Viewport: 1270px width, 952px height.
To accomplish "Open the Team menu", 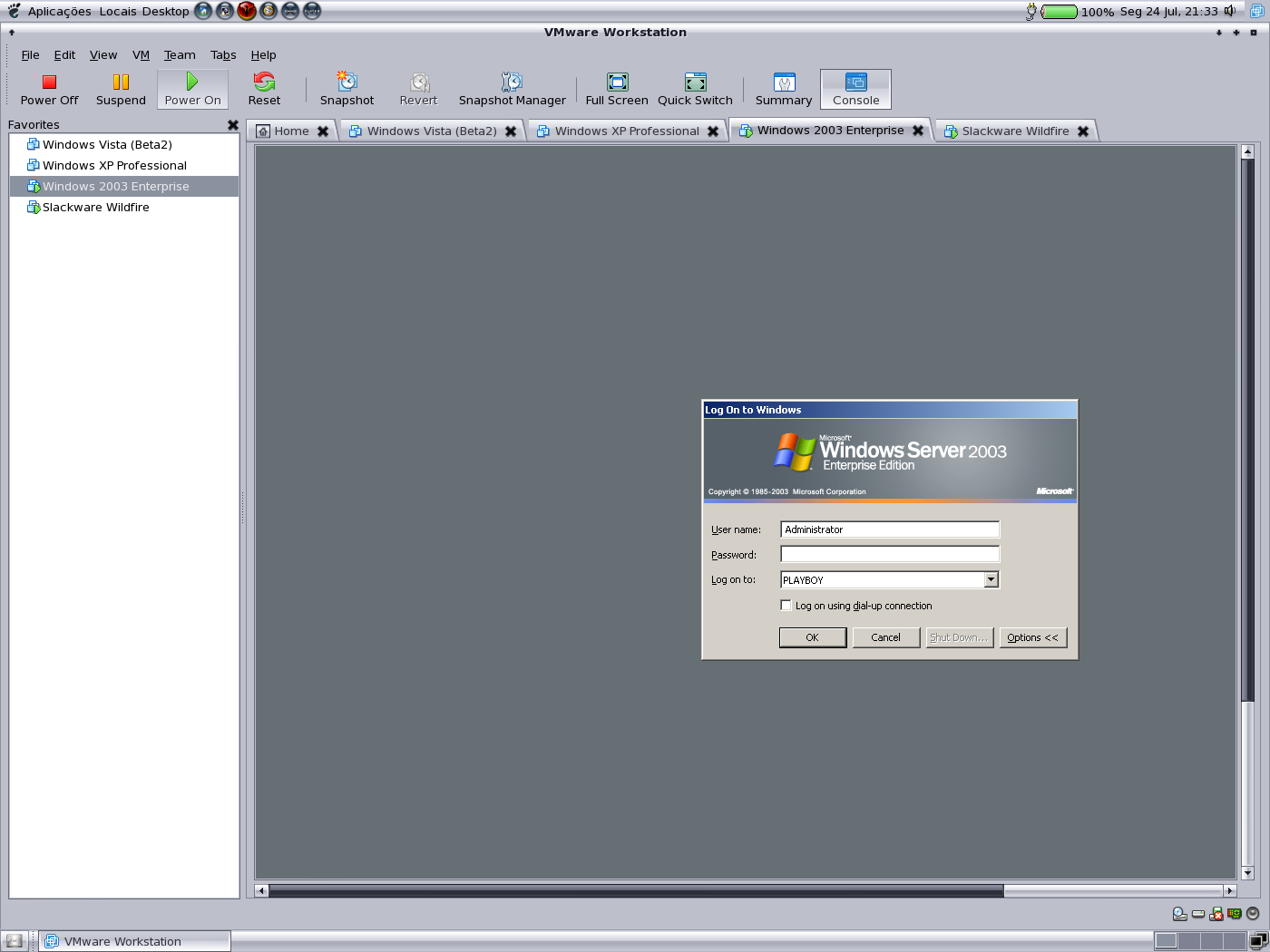I will [180, 55].
